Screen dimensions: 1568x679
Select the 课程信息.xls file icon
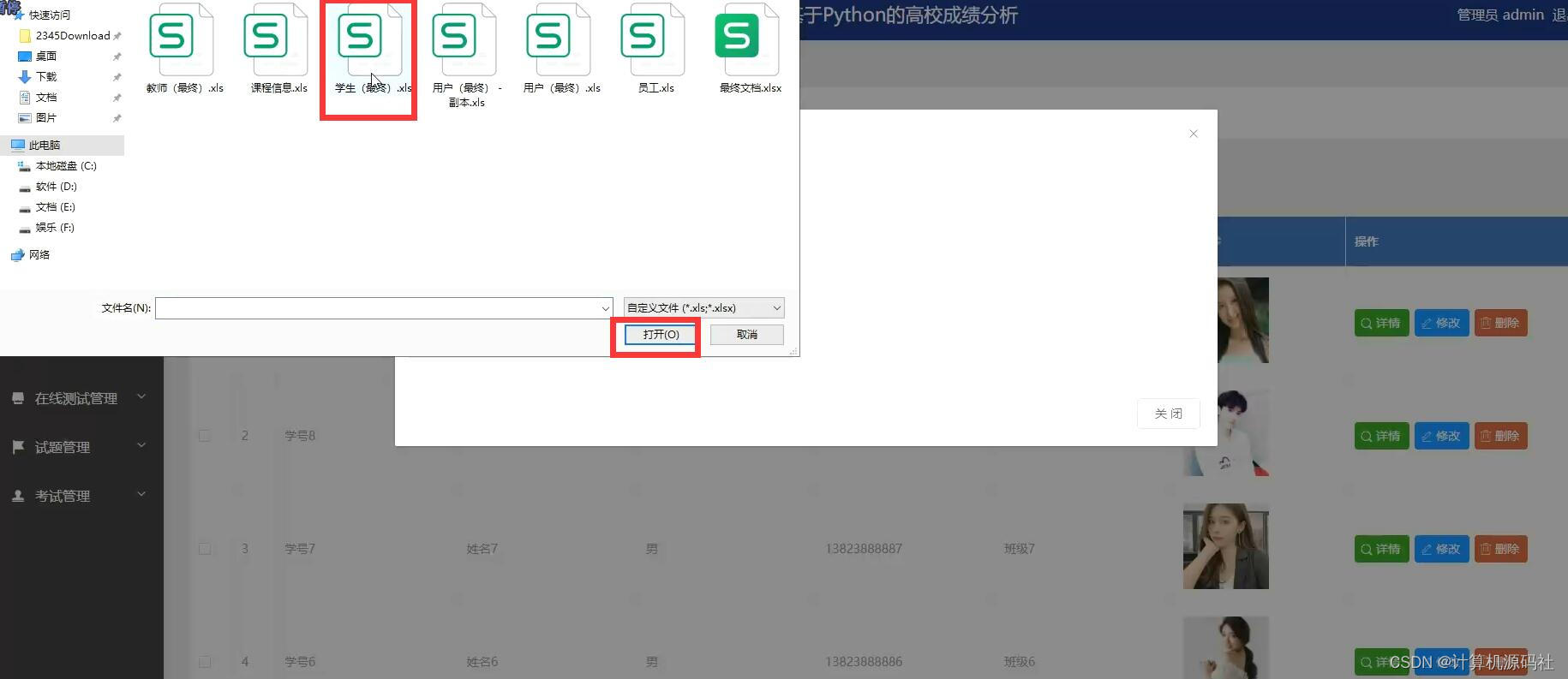point(275,41)
